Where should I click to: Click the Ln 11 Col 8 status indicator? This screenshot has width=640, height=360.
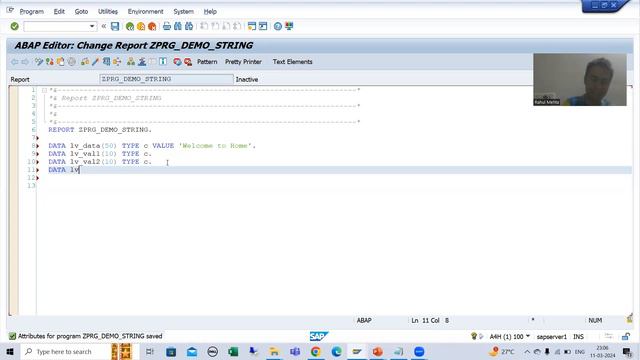430,320
